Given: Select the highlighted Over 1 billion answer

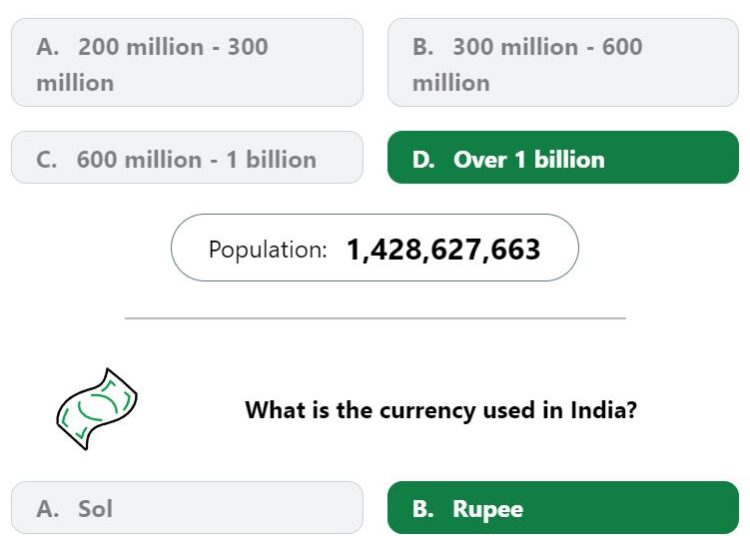Looking at the screenshot, I should coord(563,157).
